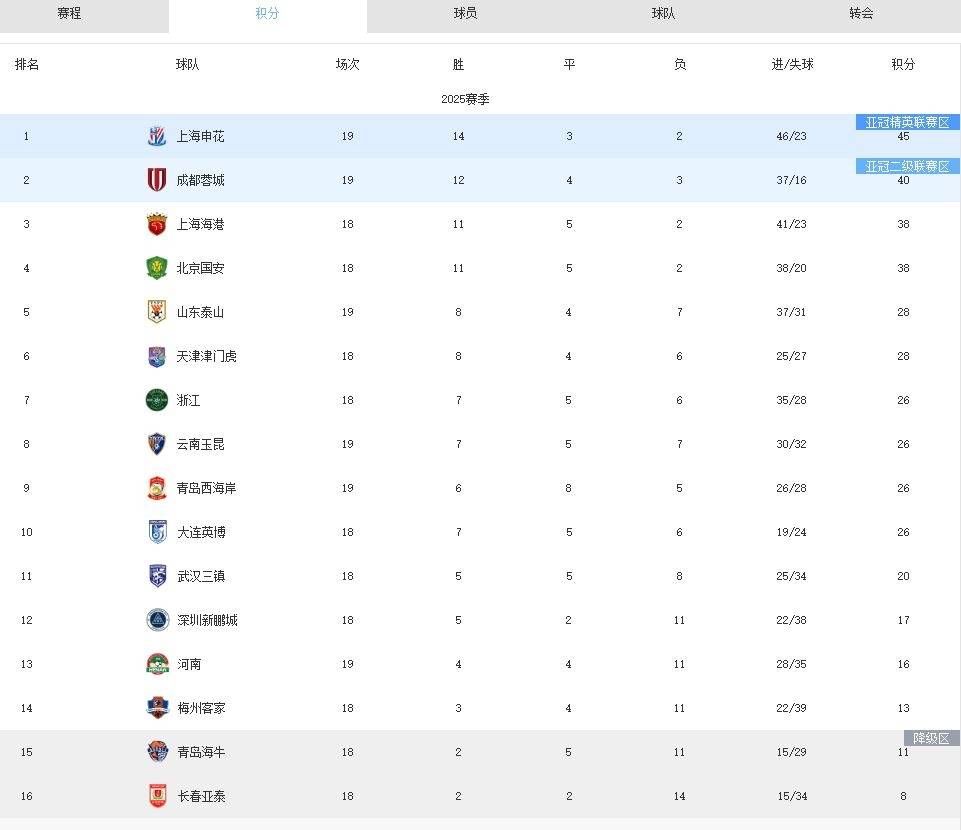Click the Shanghai Shenhua team logo
The width and height of the screenshot is (961, 830).
(157, 136)
